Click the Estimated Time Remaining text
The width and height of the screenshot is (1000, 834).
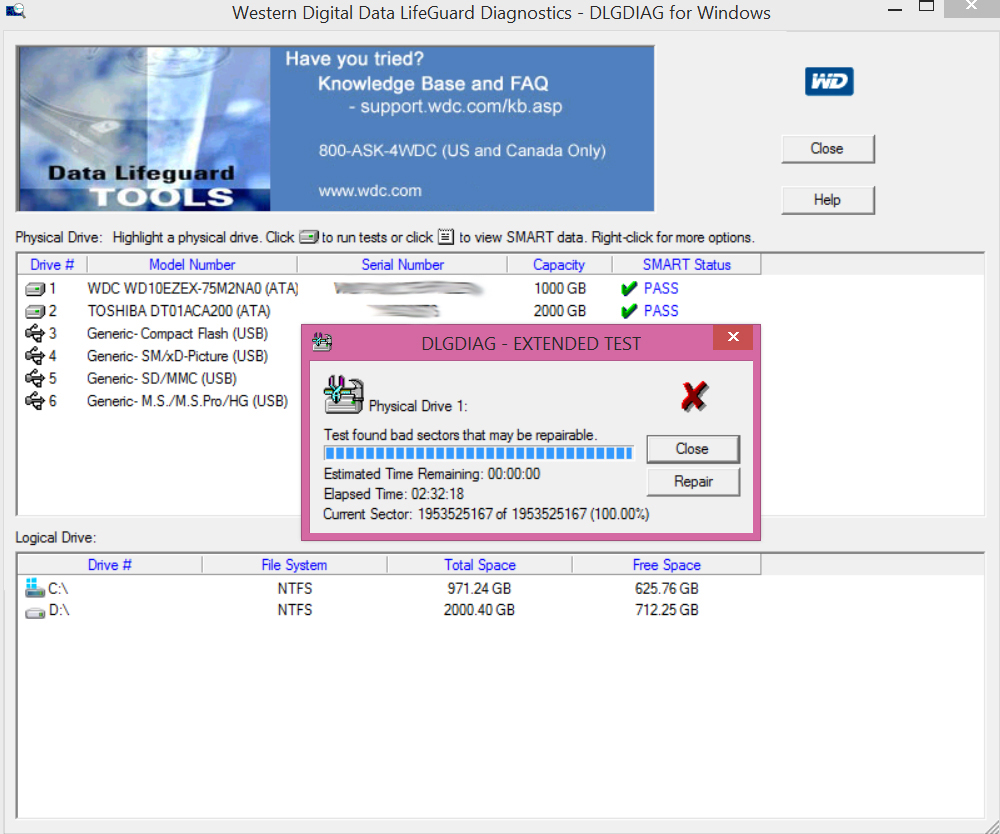(432, 474)
